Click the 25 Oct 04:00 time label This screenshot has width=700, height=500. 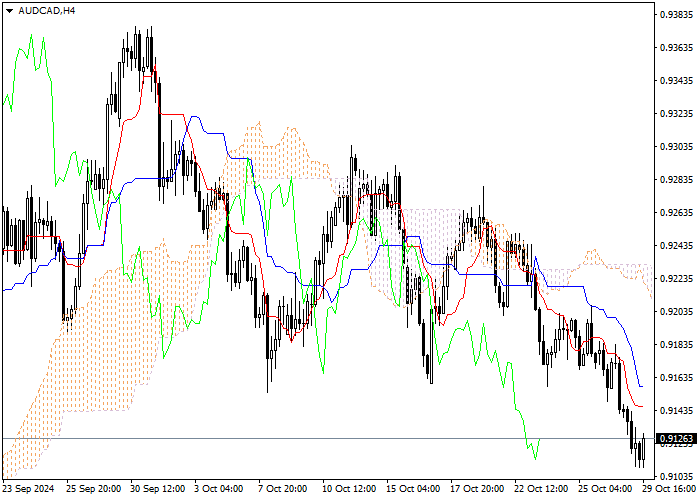click(607, 489)
